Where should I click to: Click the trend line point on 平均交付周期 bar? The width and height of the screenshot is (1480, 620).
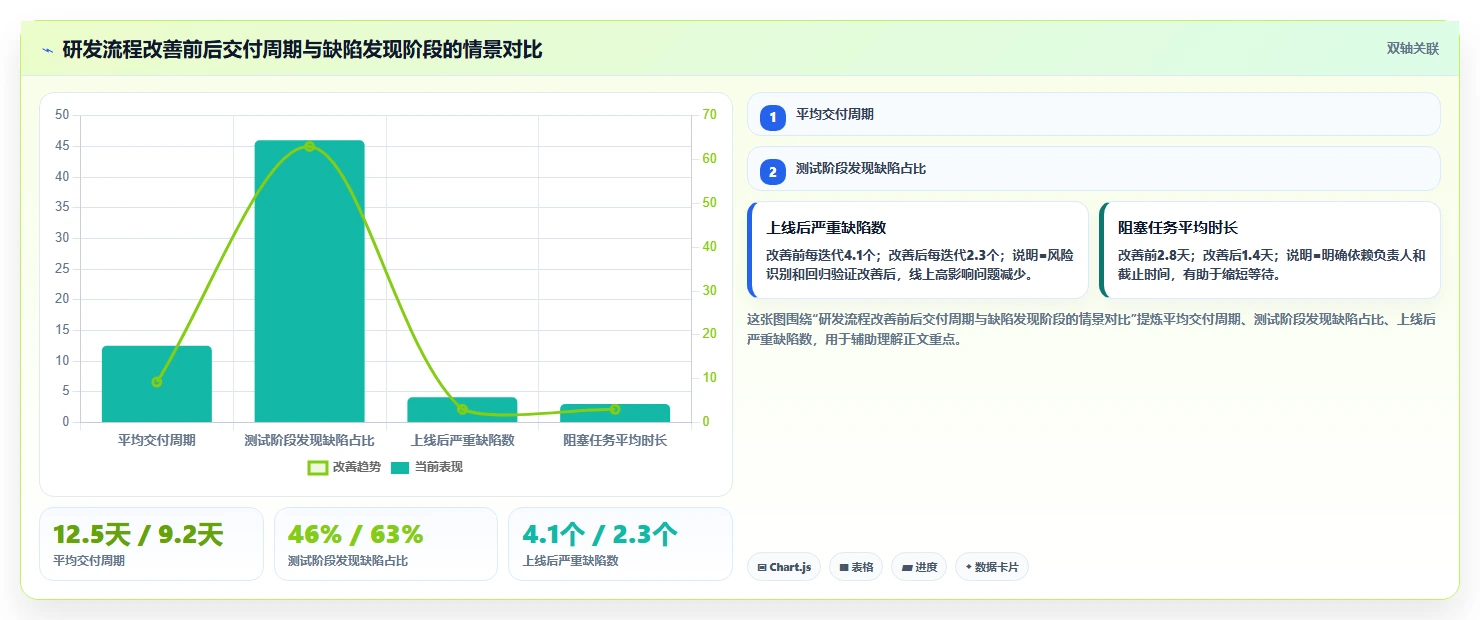(x=157, y=382)
